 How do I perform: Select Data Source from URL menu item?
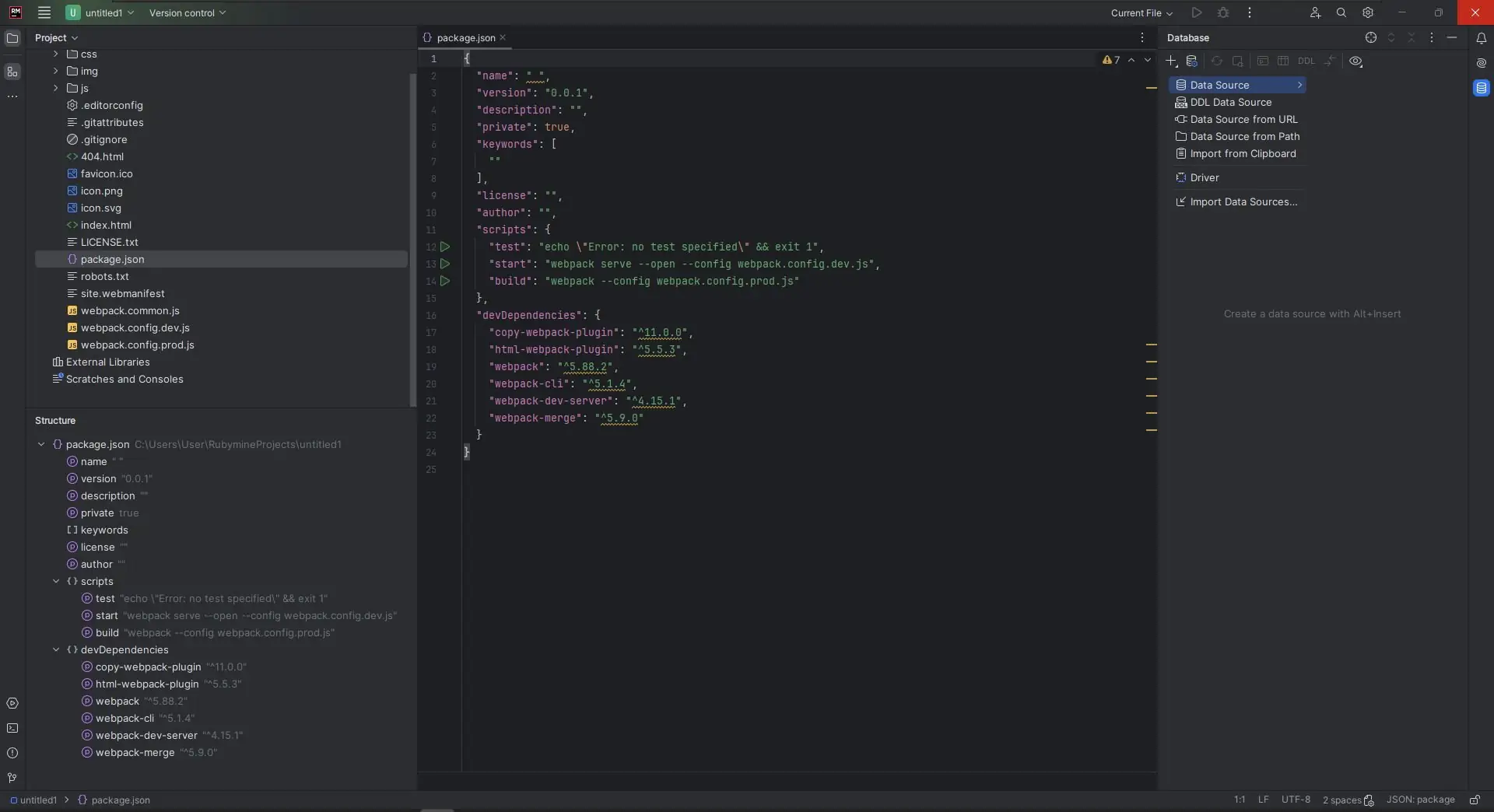coord(1243,120)
